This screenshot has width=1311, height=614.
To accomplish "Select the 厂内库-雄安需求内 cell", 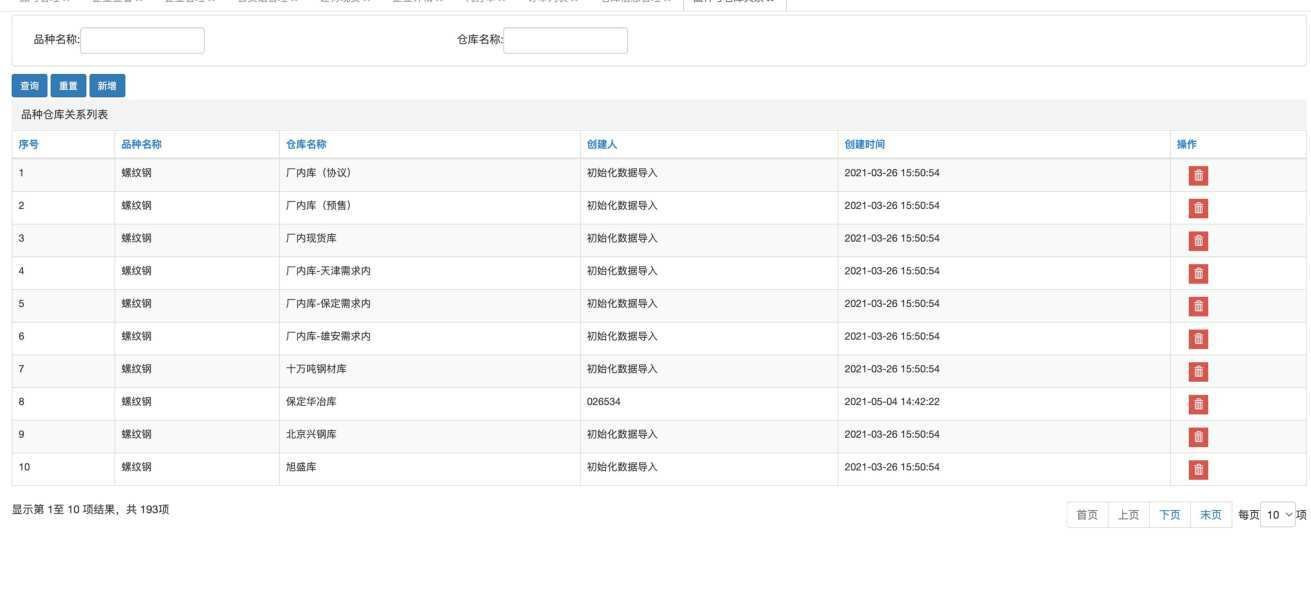I will pyautogui.click(x=430, y=337).
